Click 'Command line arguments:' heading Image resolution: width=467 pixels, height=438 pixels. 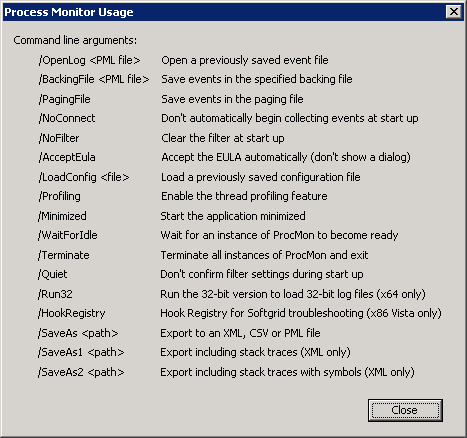tap(75, 40)
